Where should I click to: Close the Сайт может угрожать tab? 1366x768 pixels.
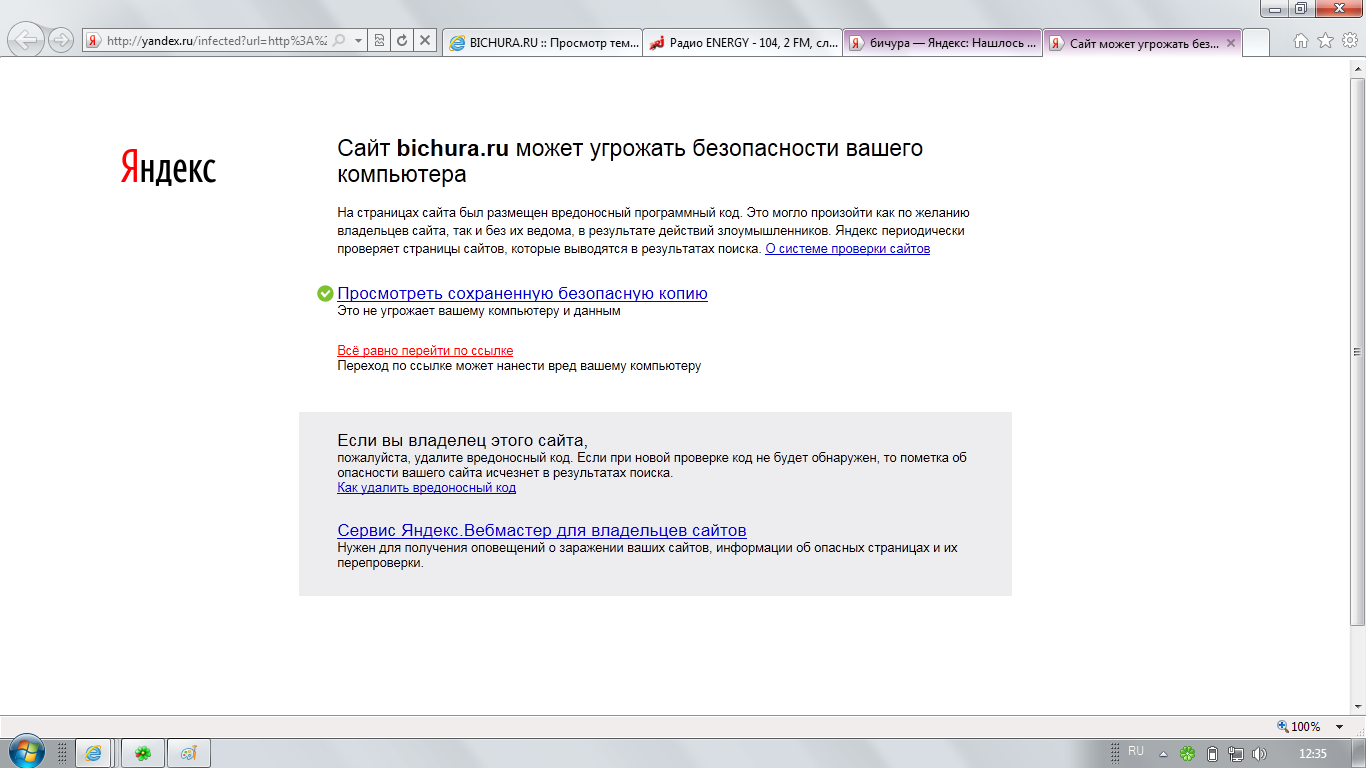(x=1231, y=43)
